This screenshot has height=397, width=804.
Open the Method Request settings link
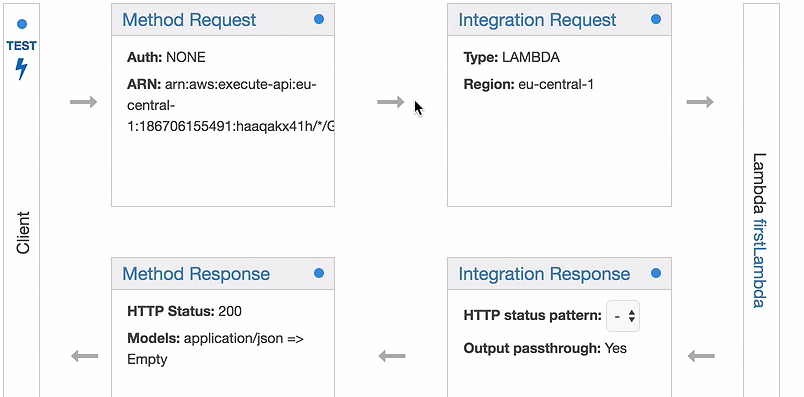[x=189, y=19]
